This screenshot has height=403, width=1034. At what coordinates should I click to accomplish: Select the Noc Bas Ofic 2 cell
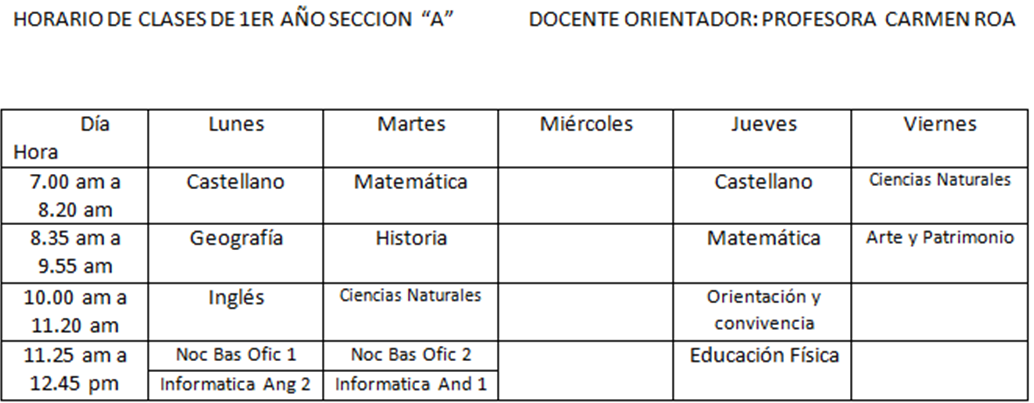411,356
